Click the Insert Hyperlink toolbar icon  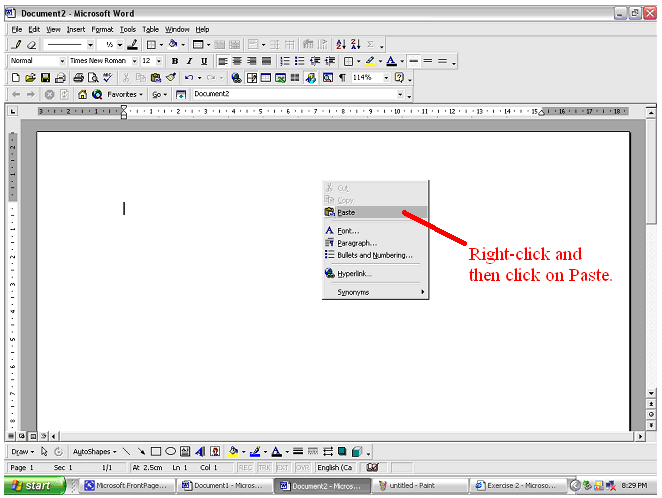coord(236,78)
